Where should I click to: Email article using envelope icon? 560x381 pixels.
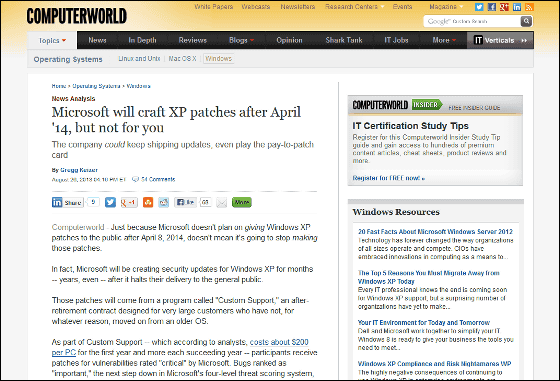221,203
